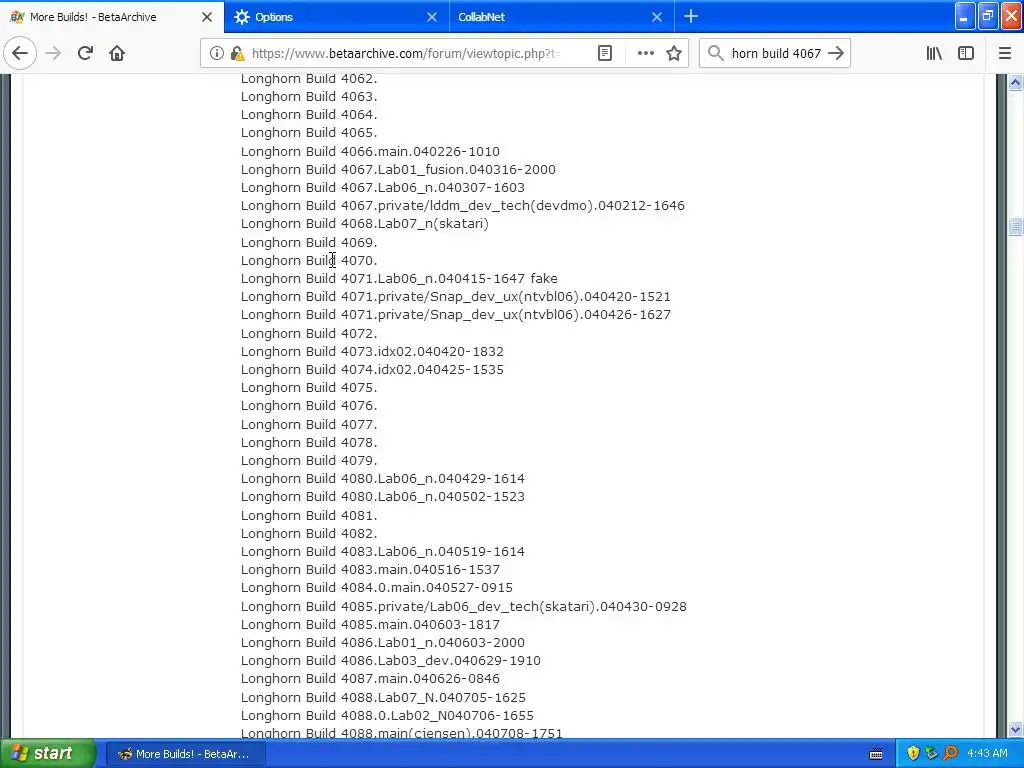
Task: Click the 4:43 AM system clock
Action: tap(987, 754)
